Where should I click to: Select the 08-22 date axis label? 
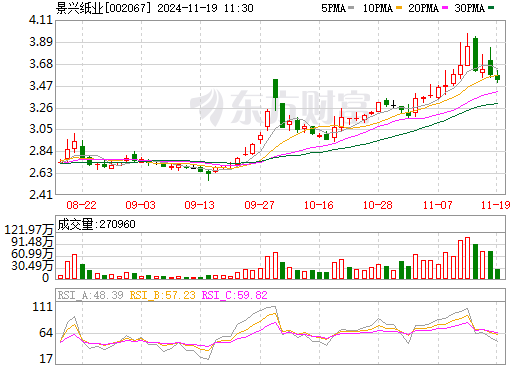(81, 205)
